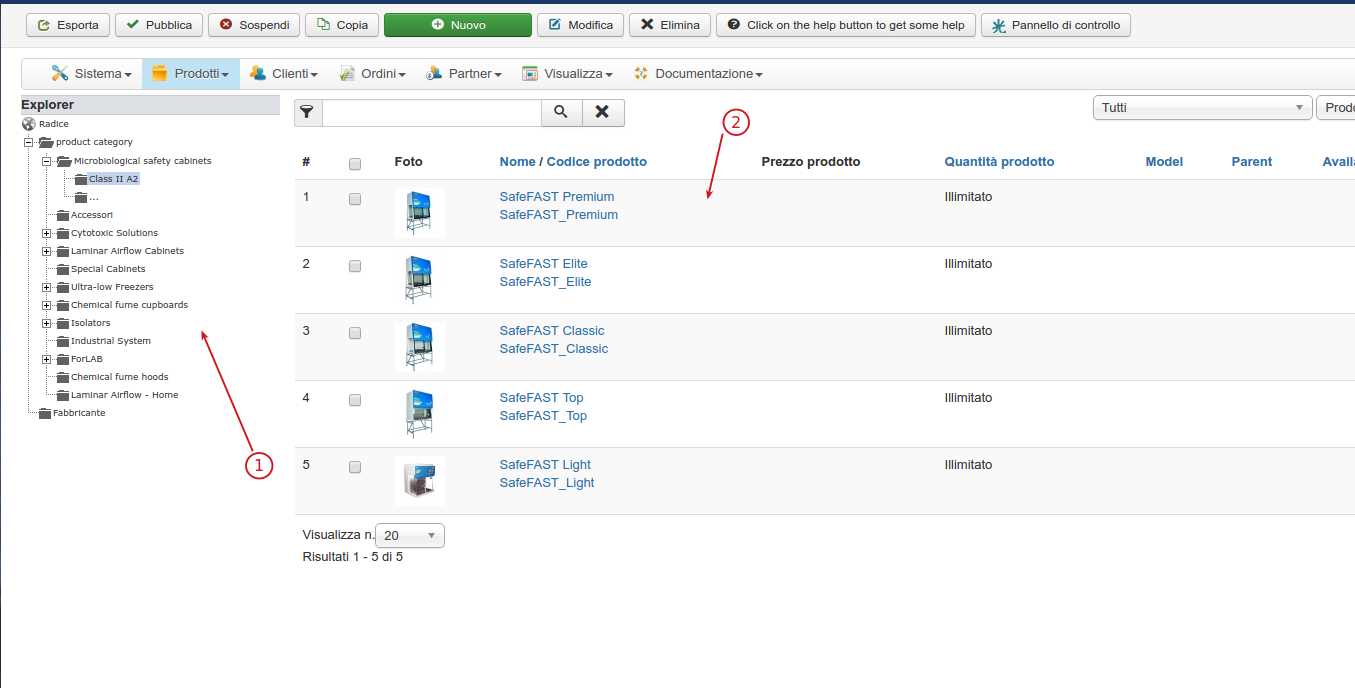Open the Visualizza n. 20 dropdown

click(x=410, y=535)
